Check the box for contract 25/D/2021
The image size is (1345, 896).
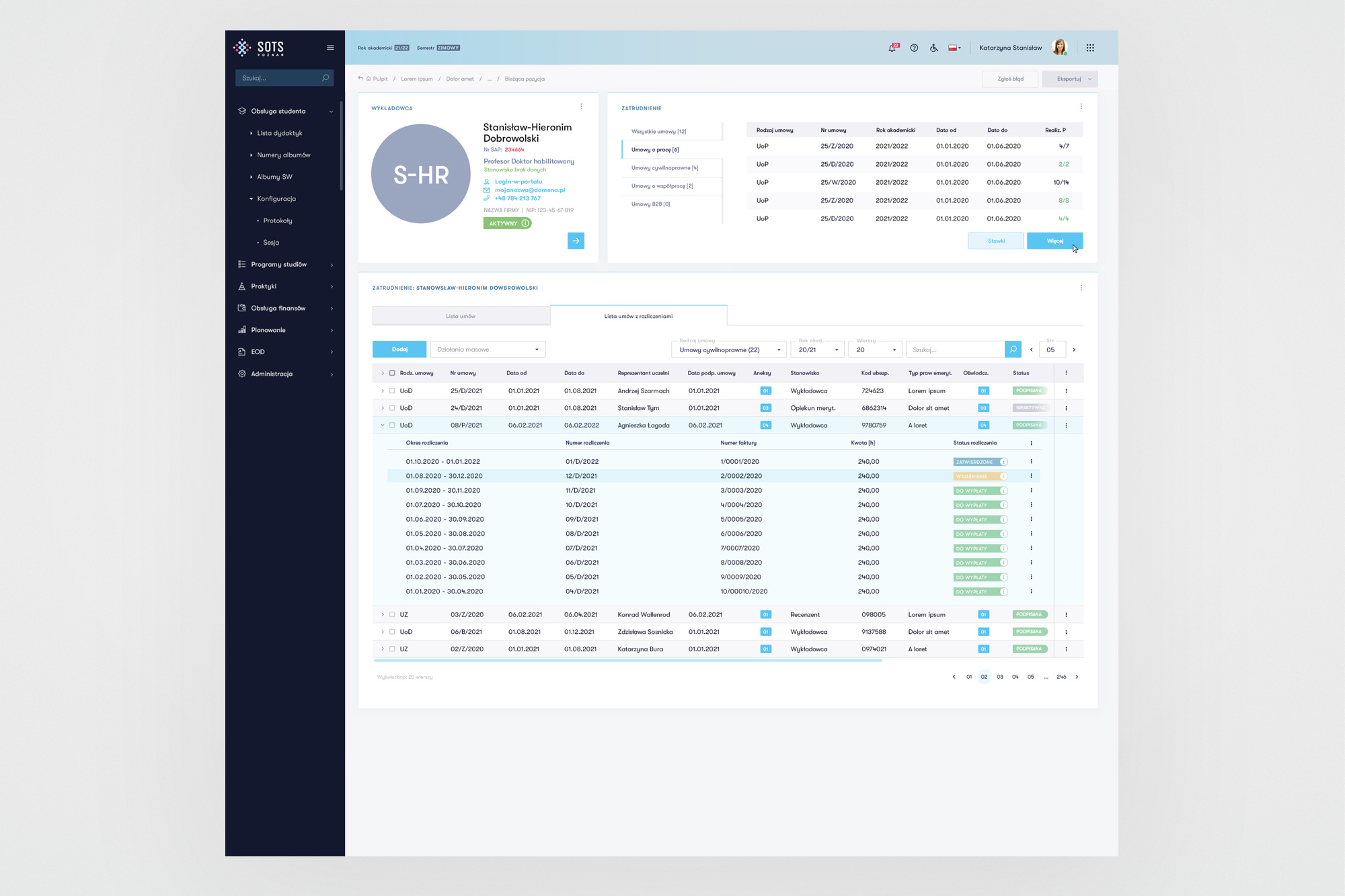coord(392,391)
